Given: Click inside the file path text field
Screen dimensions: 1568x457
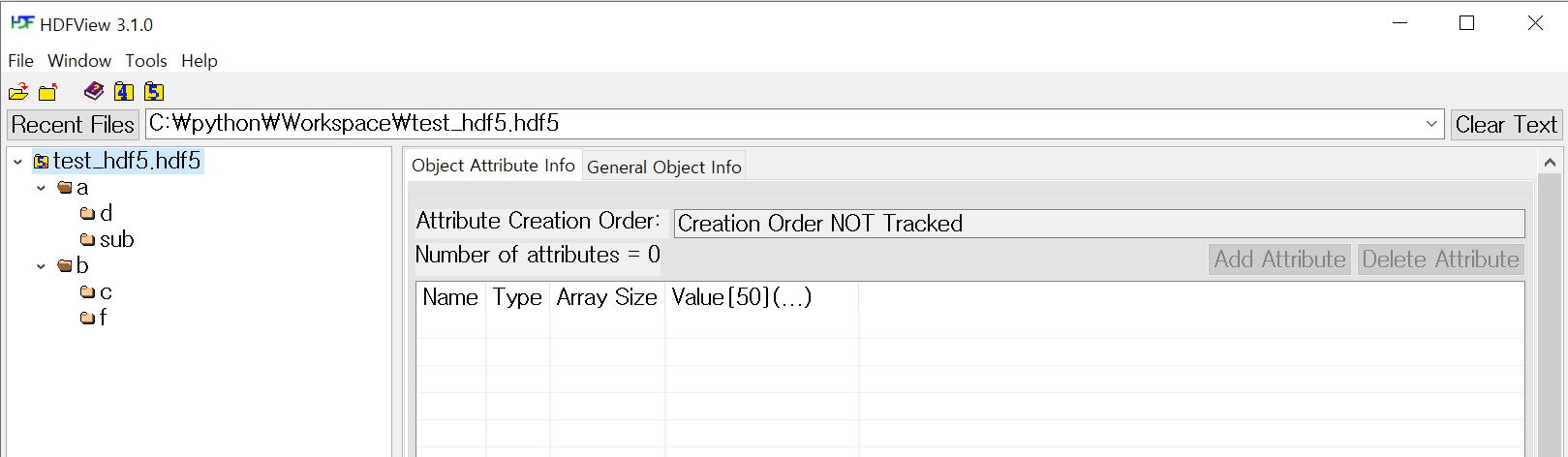Looking at the screenshot, I should tap(775, 124).
